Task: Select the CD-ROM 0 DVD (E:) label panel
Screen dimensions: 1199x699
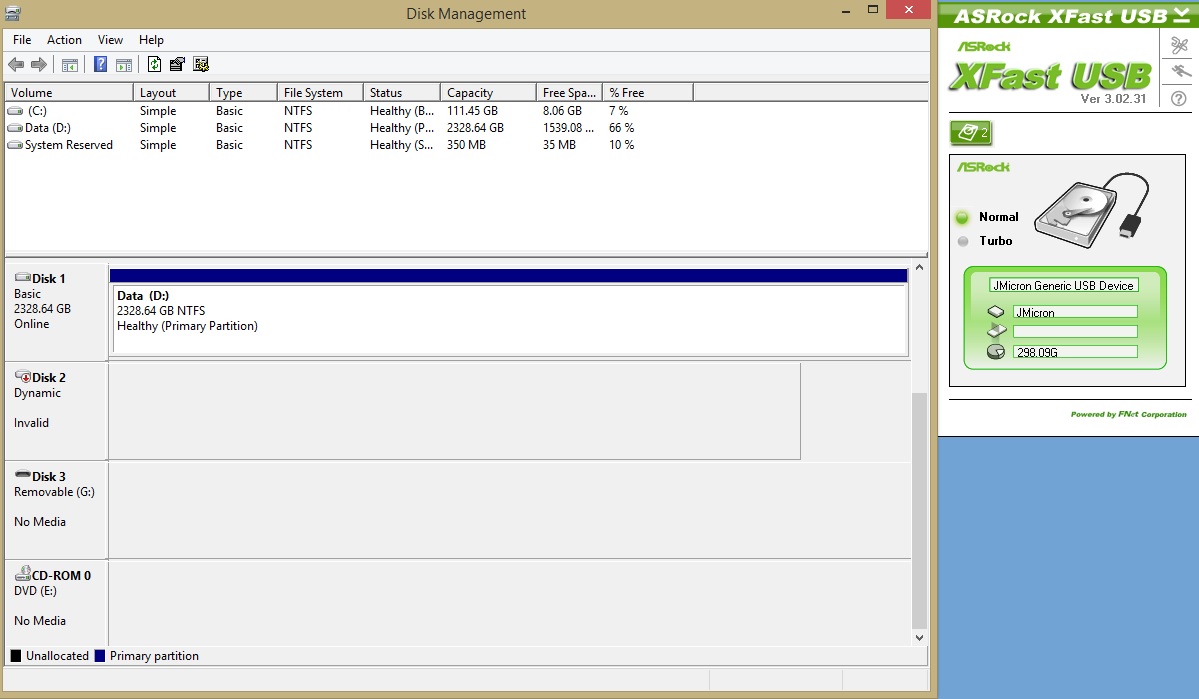Action: click(57, 603)
